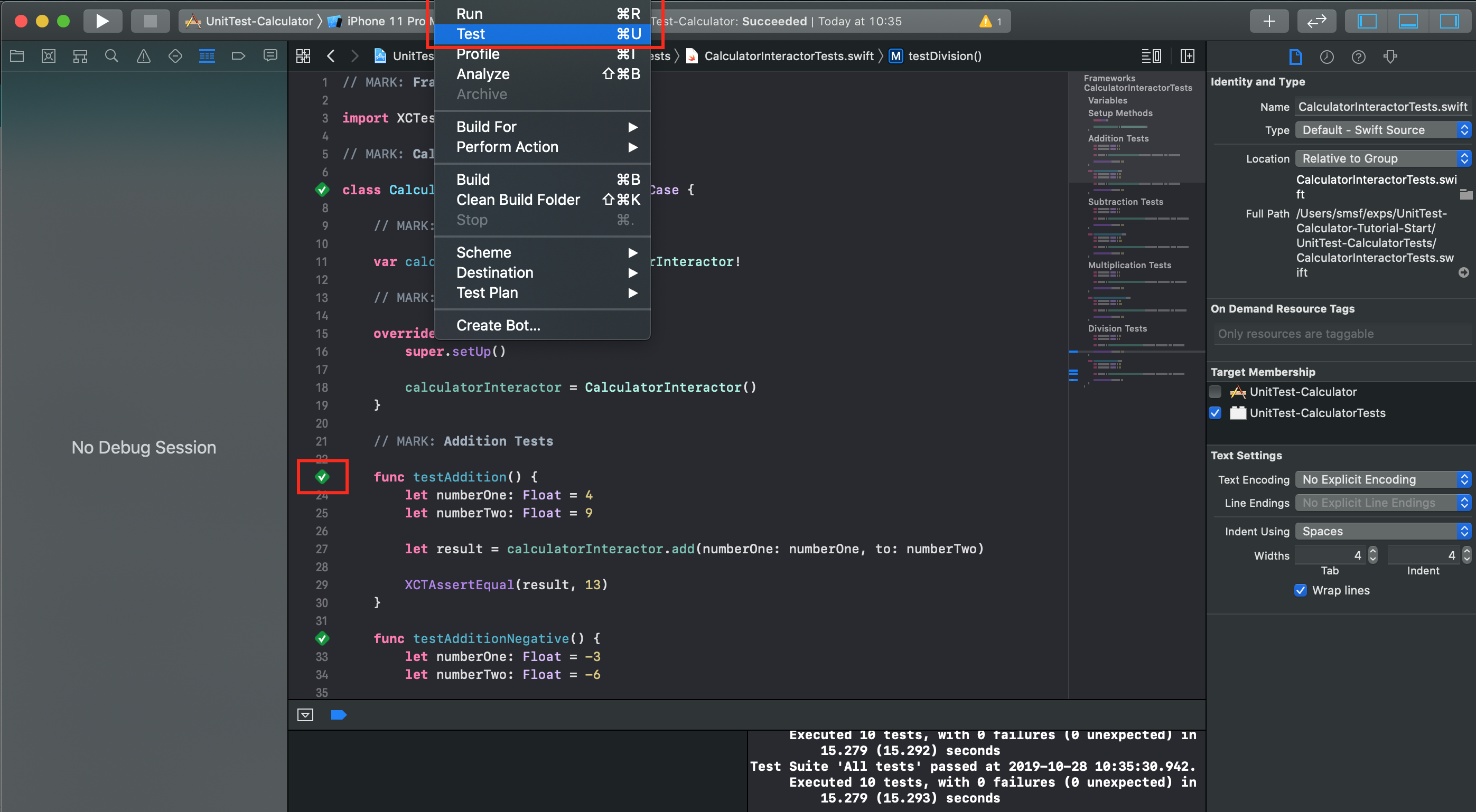Screen dimensions: 1476x812
Task: Click CalculatorInteractorTests.swift in jump bar
Action: pos(780,56)
